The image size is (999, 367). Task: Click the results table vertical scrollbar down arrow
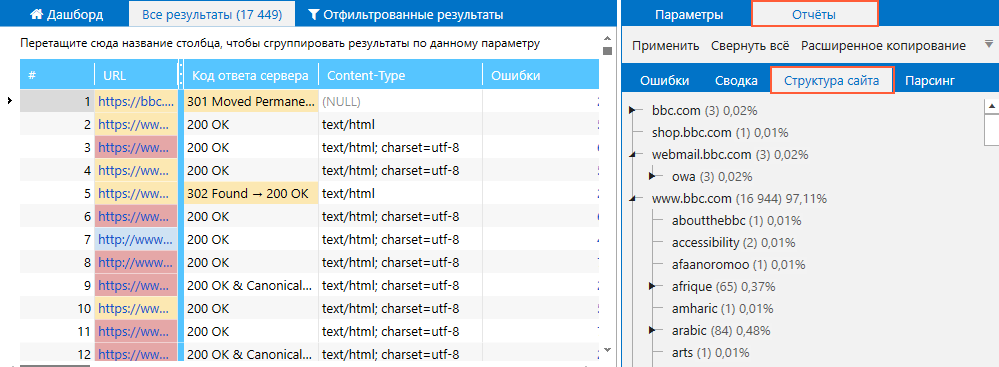607,349
